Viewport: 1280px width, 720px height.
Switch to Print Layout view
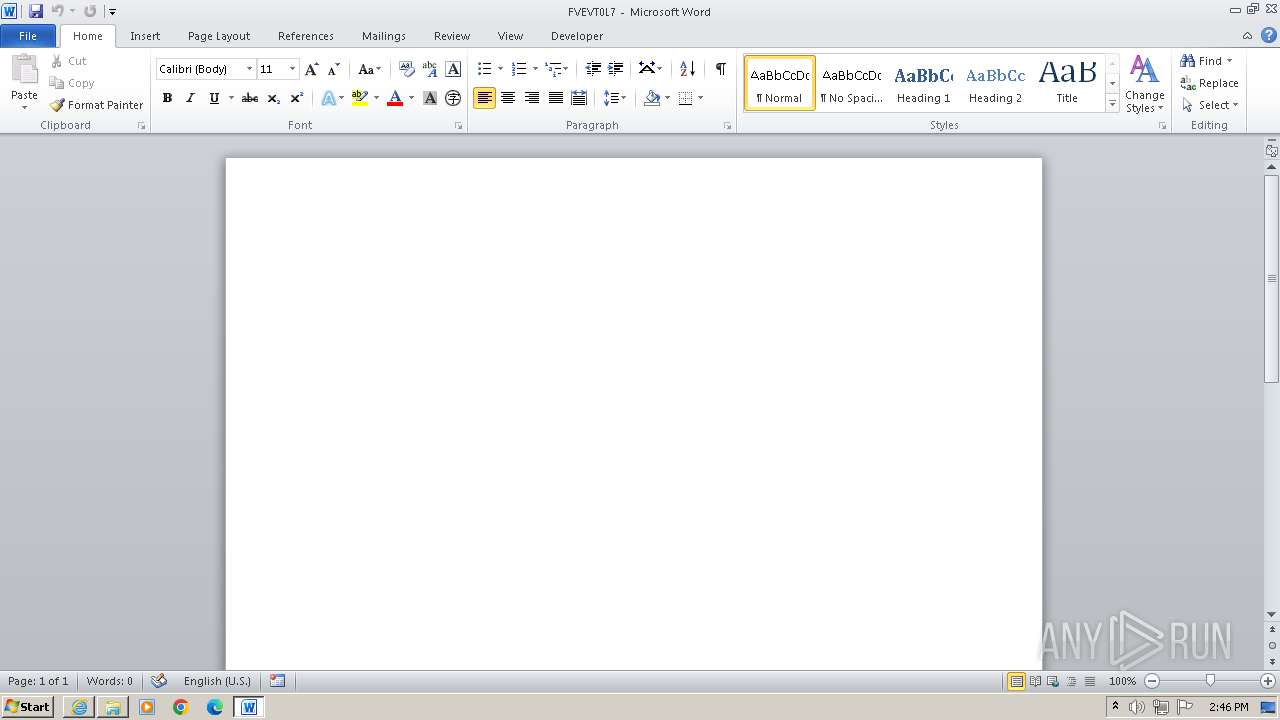[1016, 681]
